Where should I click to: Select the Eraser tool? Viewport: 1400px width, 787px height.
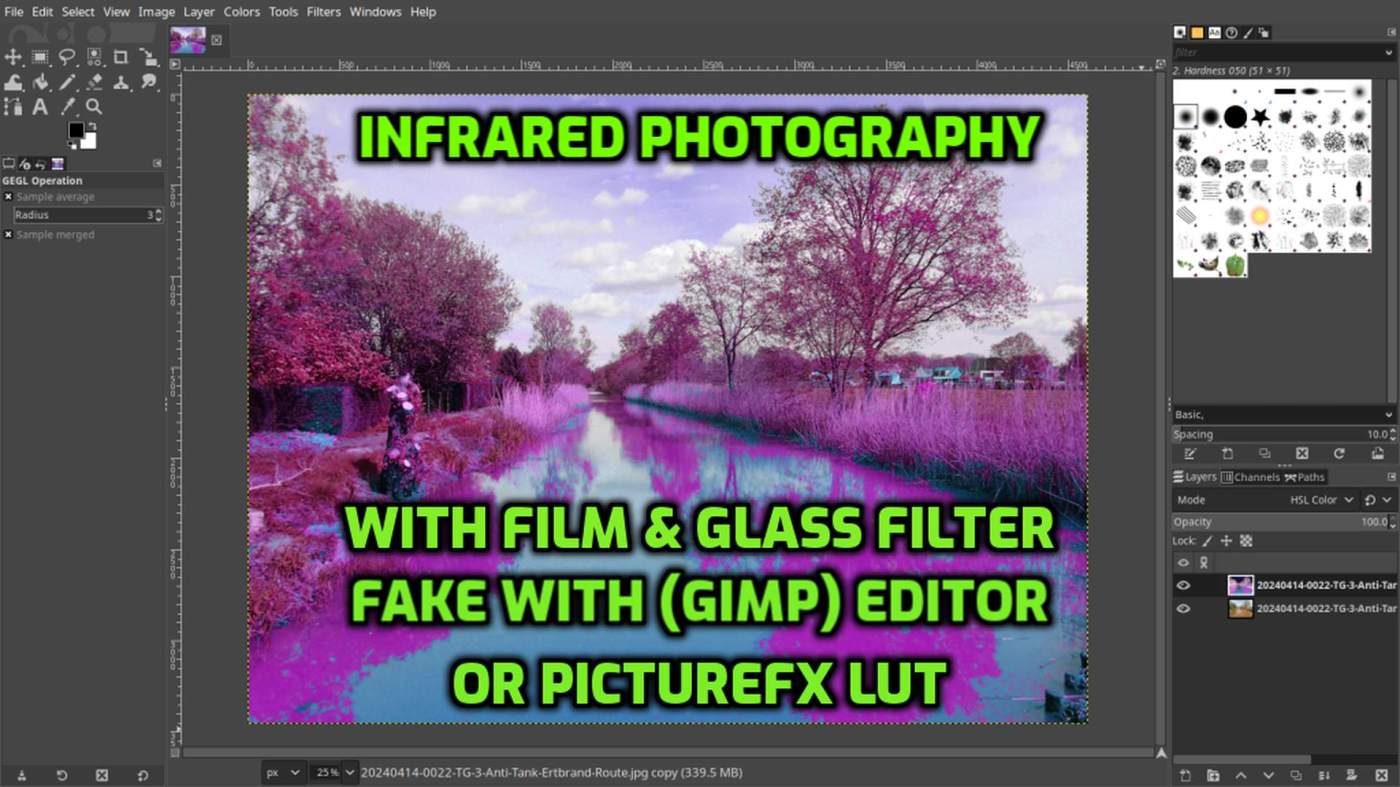point(94,82)
